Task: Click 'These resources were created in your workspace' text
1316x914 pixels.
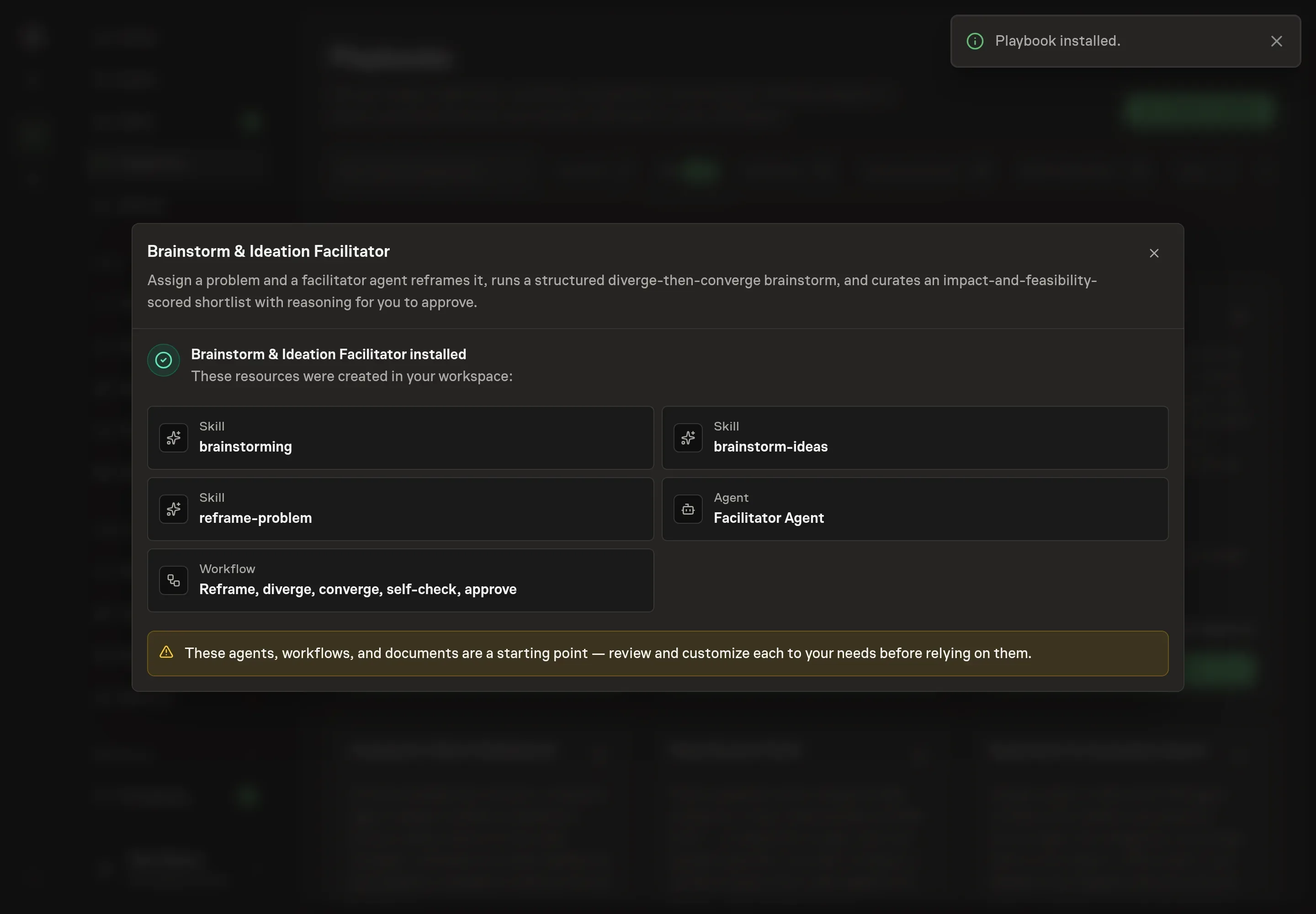Action: tap(352, 376)
